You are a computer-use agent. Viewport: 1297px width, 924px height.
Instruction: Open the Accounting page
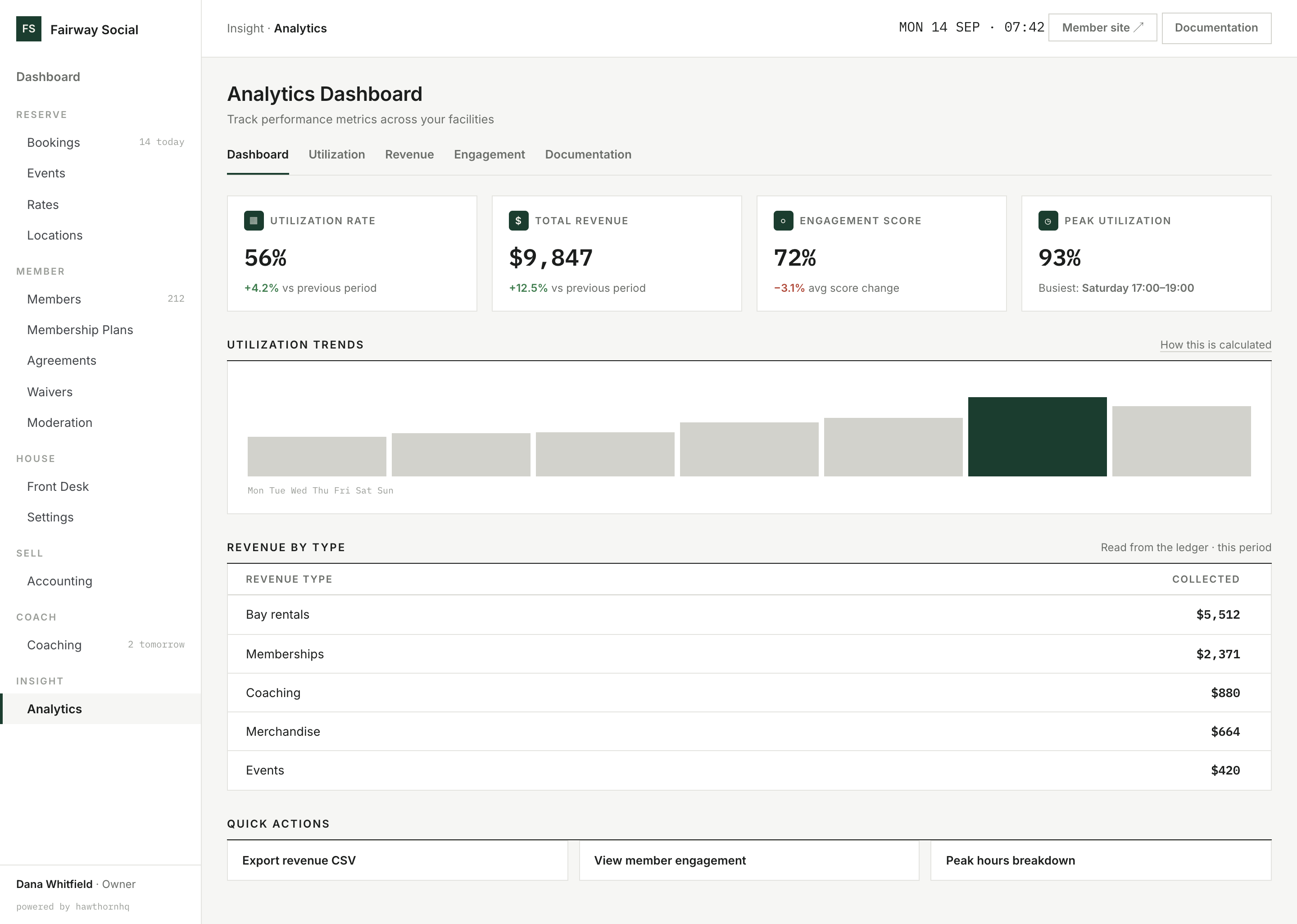tap(100, 581)
